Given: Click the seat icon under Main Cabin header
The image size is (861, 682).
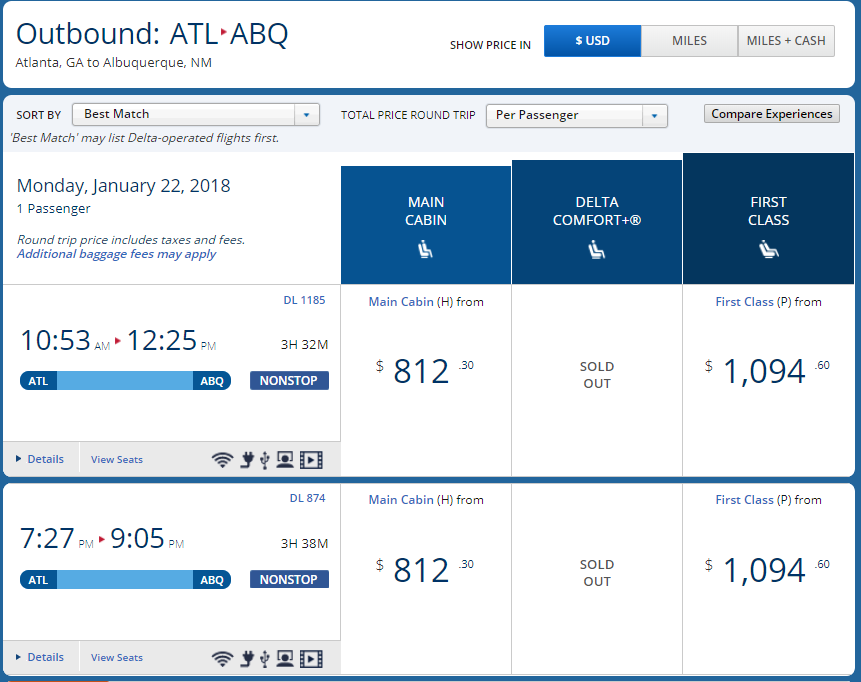Looking at the screenshot, I should [x=426, y=250].
